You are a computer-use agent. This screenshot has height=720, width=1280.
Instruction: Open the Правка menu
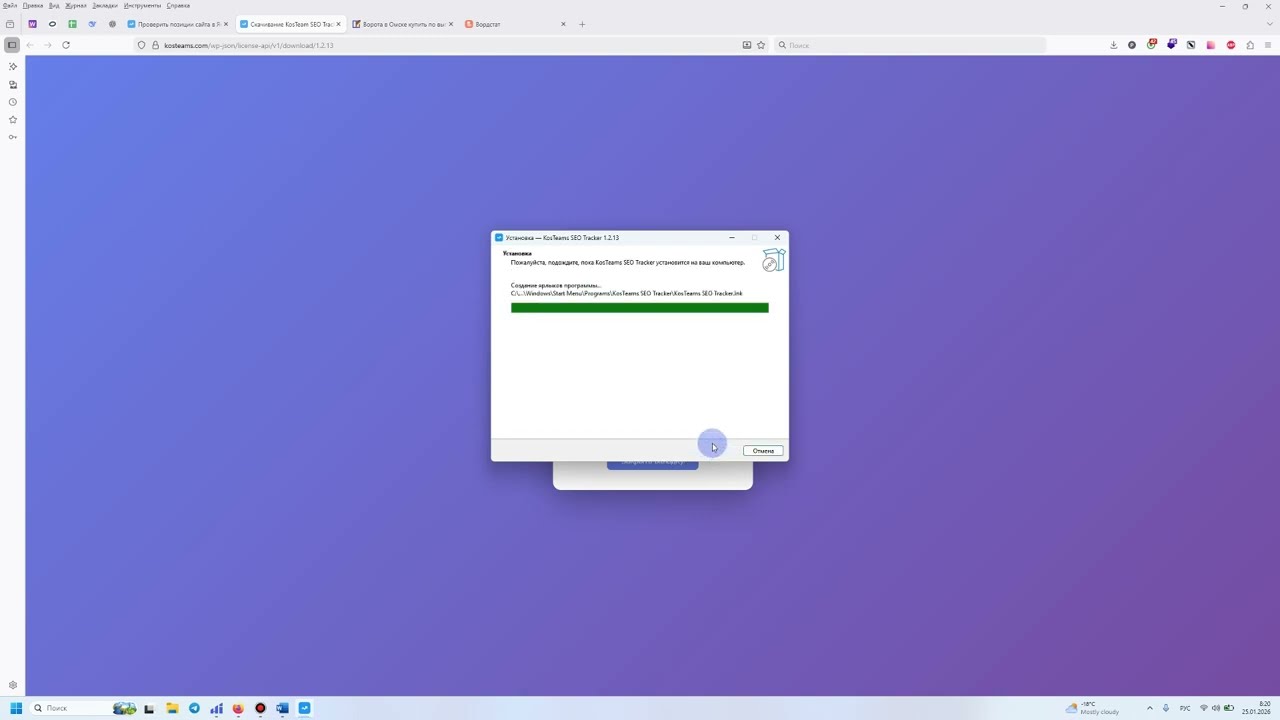point(33,6)
